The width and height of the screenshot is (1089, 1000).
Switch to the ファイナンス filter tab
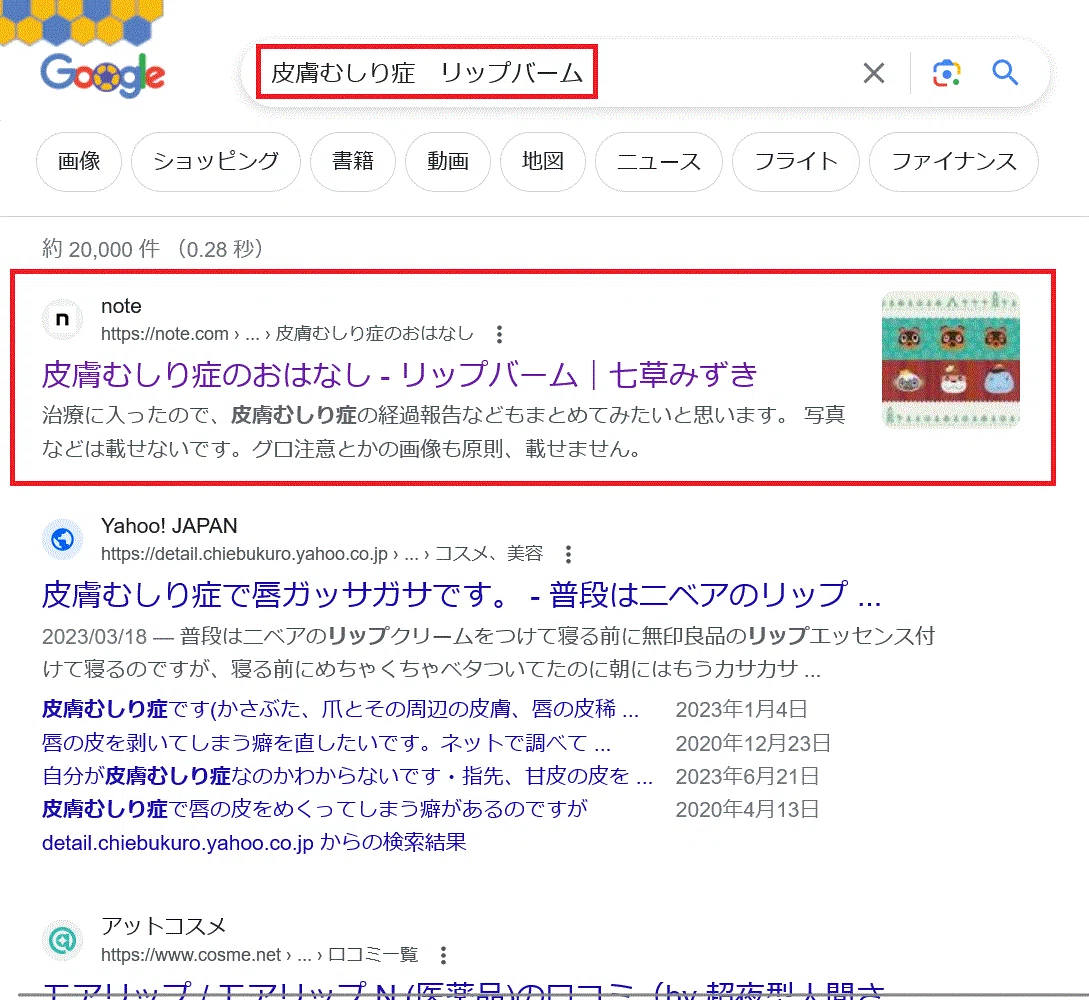pyautogui.click(x=954, y=161)
